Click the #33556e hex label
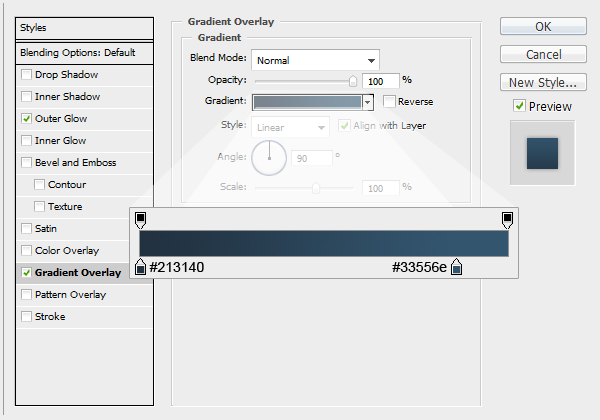Viewport: 600px width, 420px height. (419, 267)
